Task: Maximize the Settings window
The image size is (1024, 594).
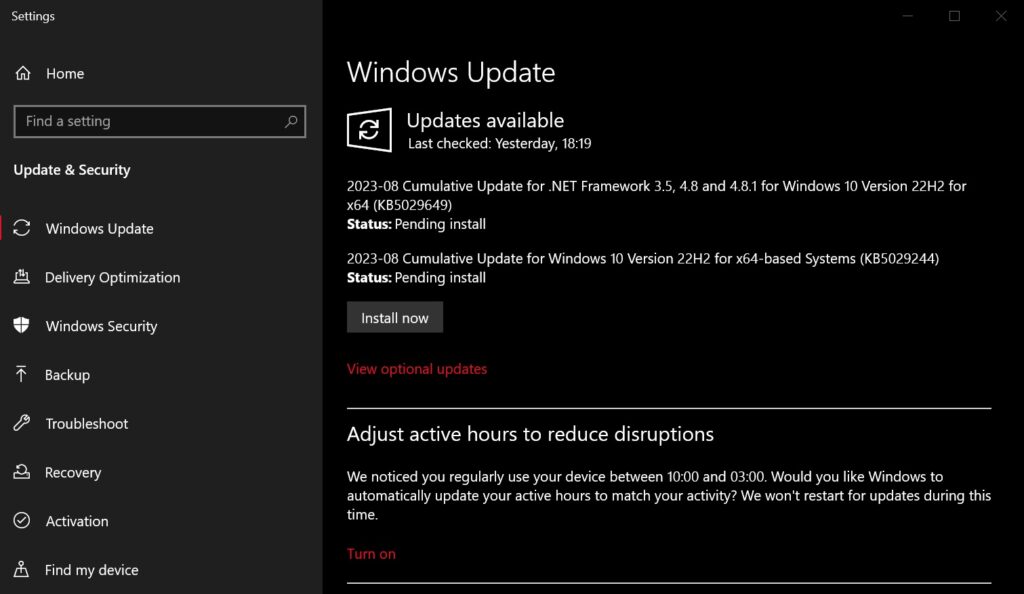Action: 954,16
